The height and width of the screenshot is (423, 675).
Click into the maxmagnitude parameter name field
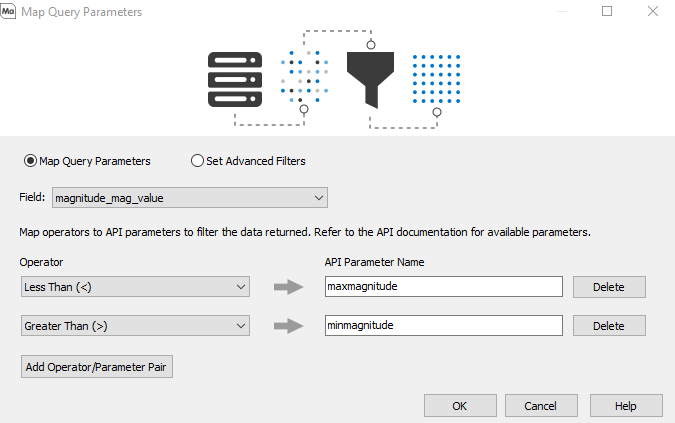[x=443, y=287]
